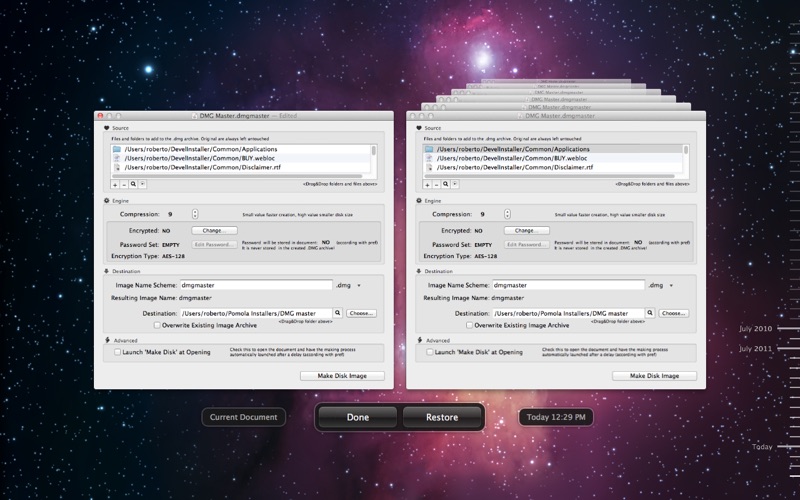Jump to July 2010 on the timeline
The width and height of the screenshot is (800, 500).
tap(756, 329)
